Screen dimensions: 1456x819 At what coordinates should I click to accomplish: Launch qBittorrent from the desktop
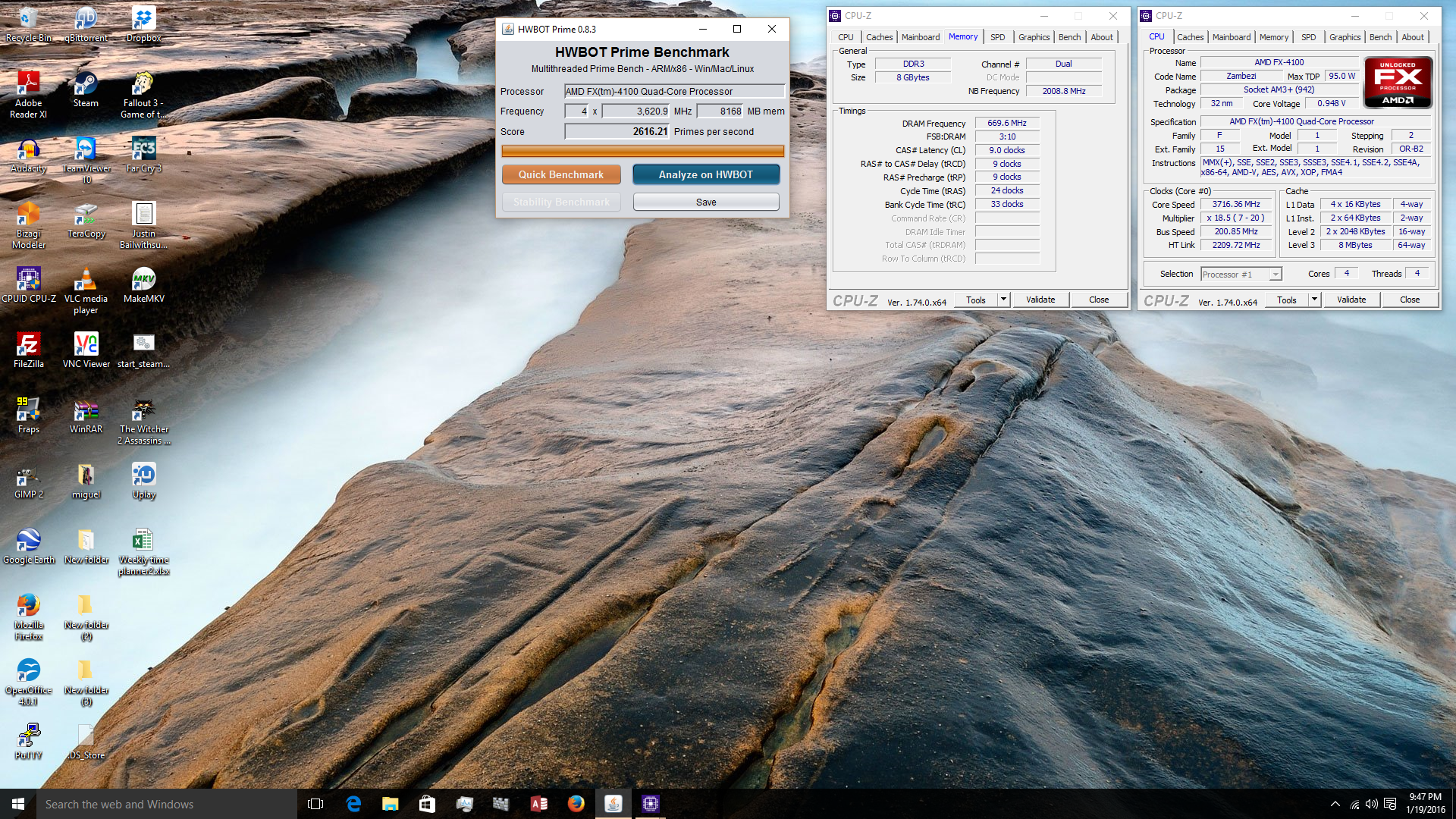[86, 23]
